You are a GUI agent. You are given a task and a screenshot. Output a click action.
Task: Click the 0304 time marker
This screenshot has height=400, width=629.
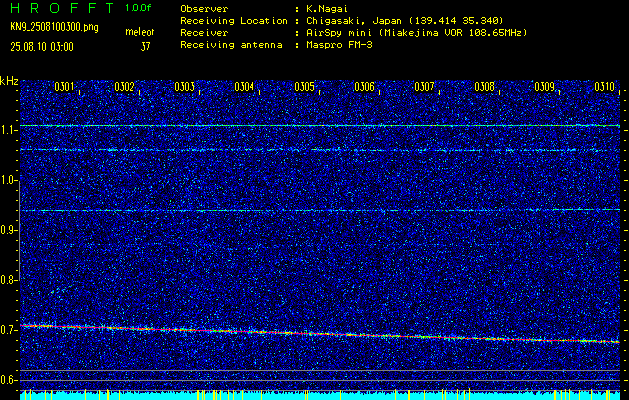(x=244, y=87)
